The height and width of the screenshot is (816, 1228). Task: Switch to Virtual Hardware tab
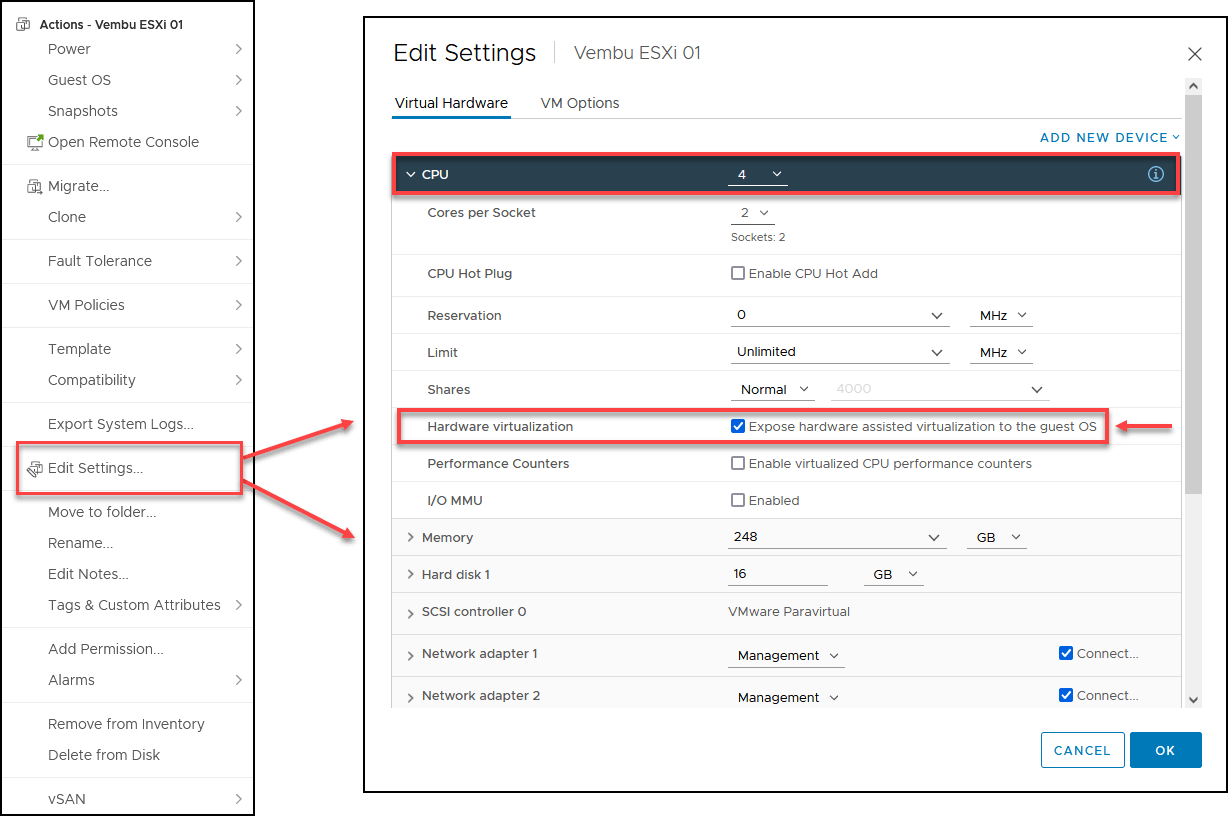point(451,103)
